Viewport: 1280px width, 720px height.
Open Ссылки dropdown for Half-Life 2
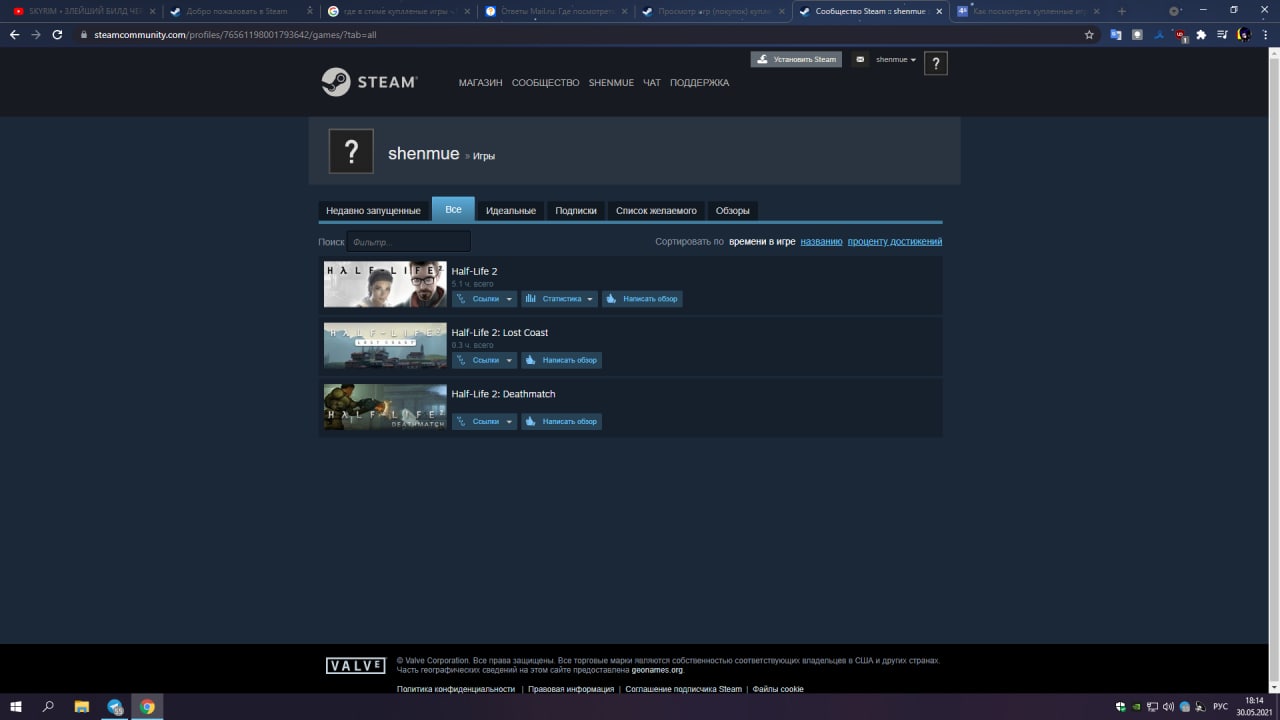tap(484, 299)
